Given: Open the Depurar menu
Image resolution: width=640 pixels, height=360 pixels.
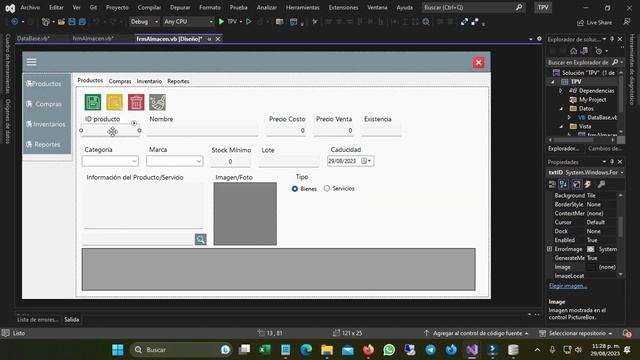Looking at the screenshot, I should coord(180,7).
